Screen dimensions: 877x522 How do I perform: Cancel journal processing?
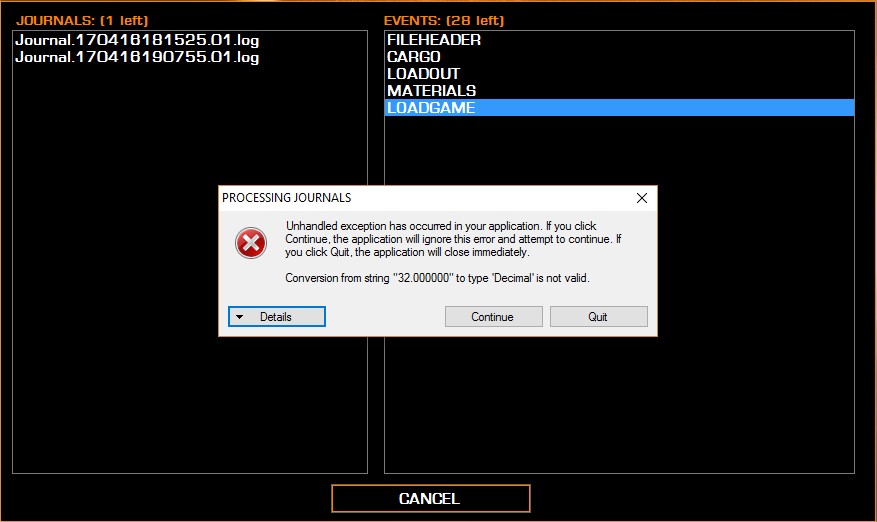click(430, 499)
